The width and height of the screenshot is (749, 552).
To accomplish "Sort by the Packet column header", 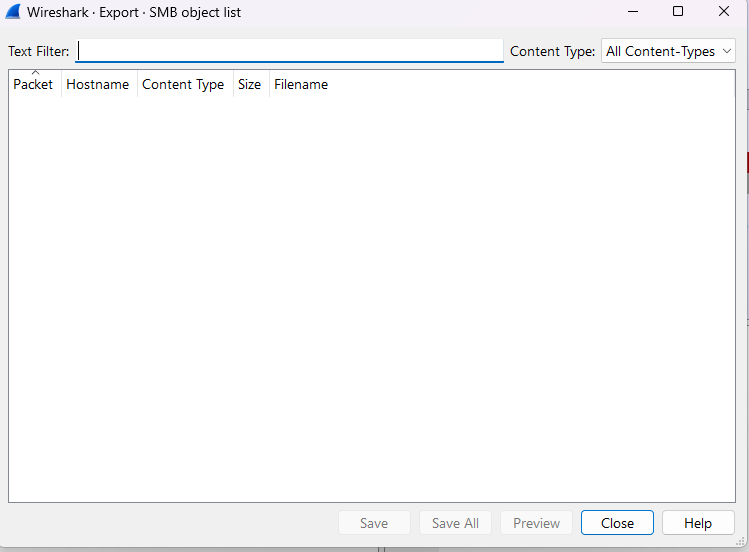I will 35,84.
